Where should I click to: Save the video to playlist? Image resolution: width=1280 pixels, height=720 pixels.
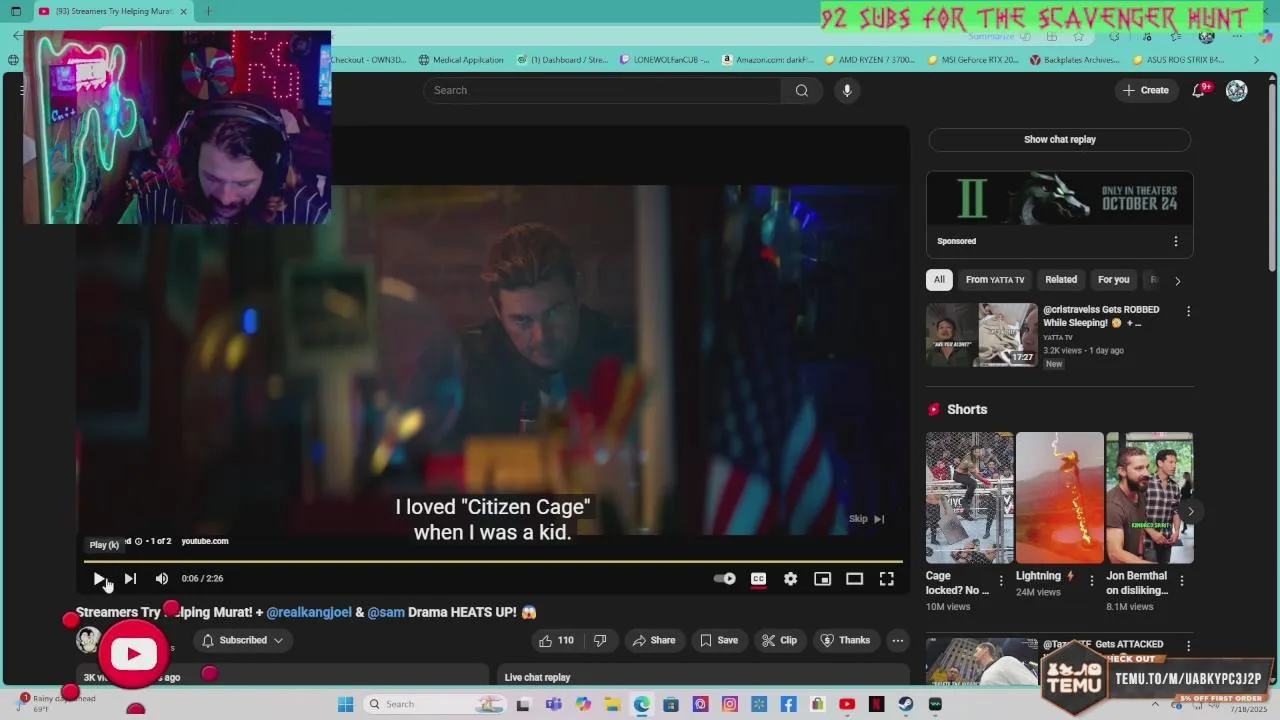coord(719,640)
